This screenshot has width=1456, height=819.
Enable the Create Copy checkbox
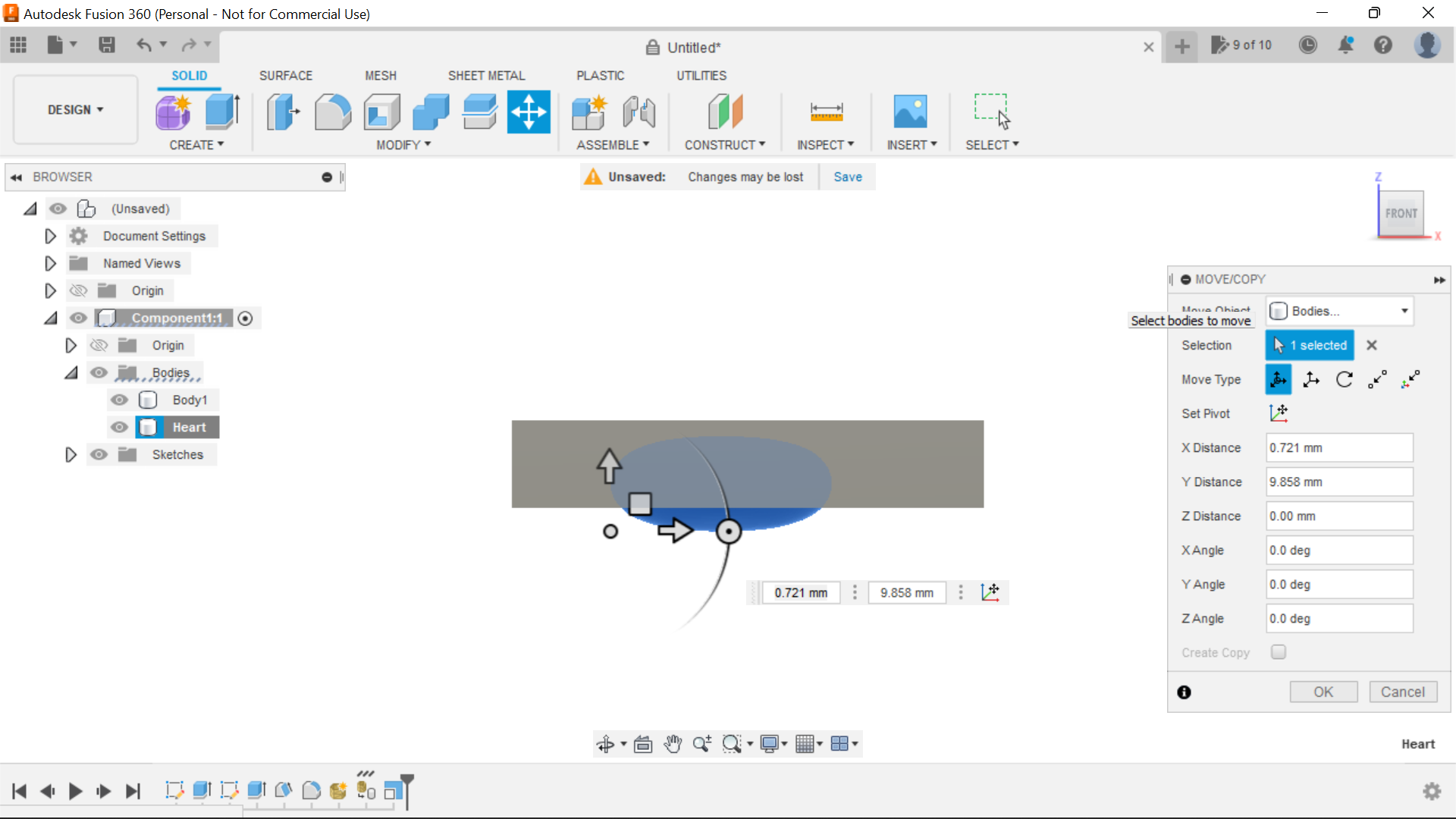[x=1279, y=652]
